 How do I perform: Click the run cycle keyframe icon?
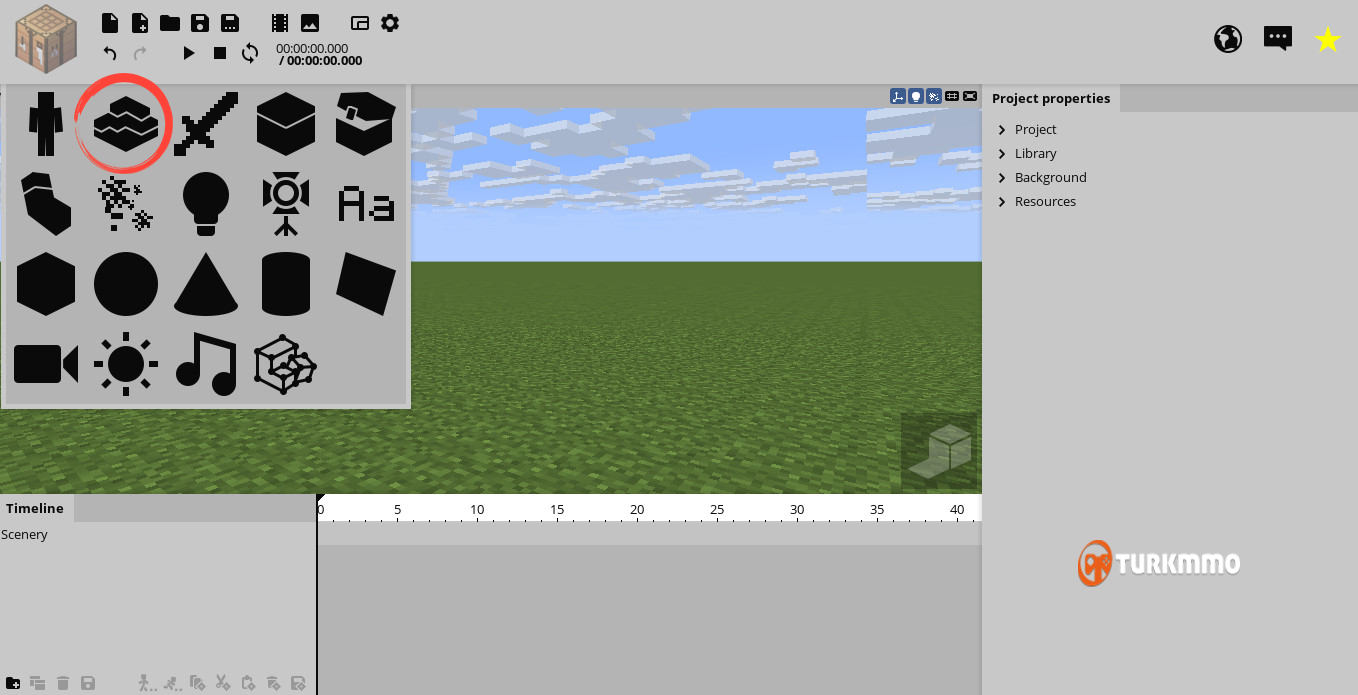click(x=172, y=683)
